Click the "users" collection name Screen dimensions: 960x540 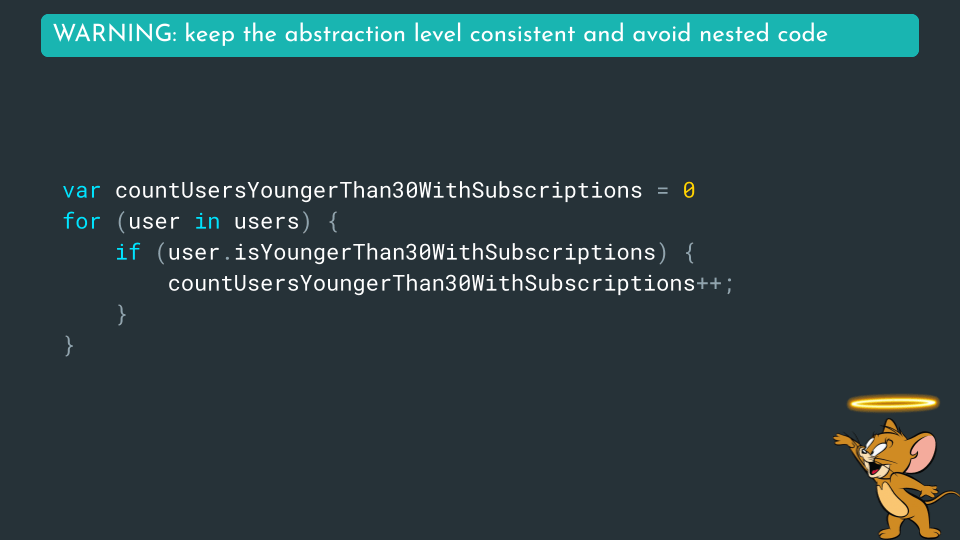click(267, 221)
